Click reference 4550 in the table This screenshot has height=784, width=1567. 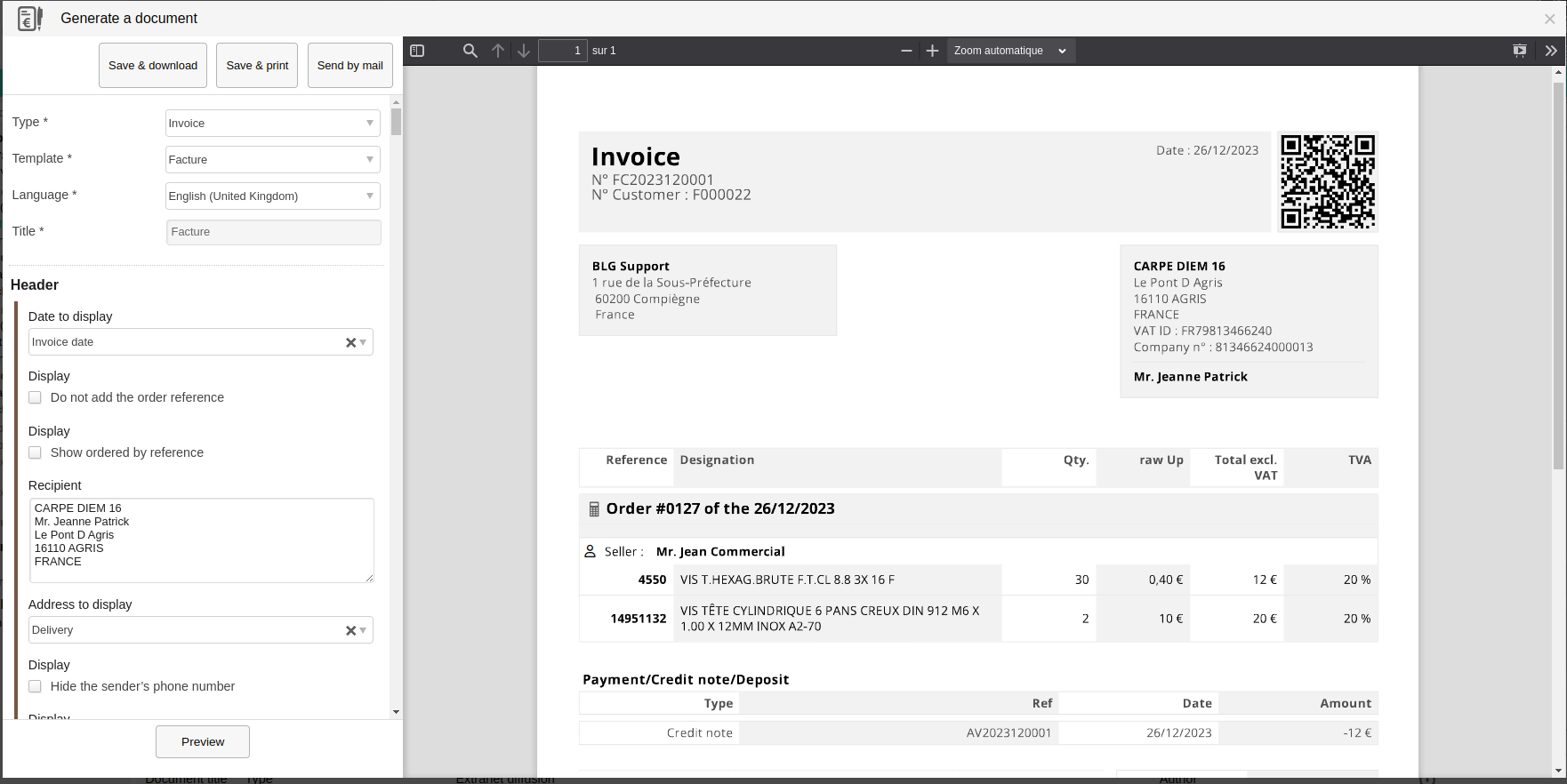(652, 580)
